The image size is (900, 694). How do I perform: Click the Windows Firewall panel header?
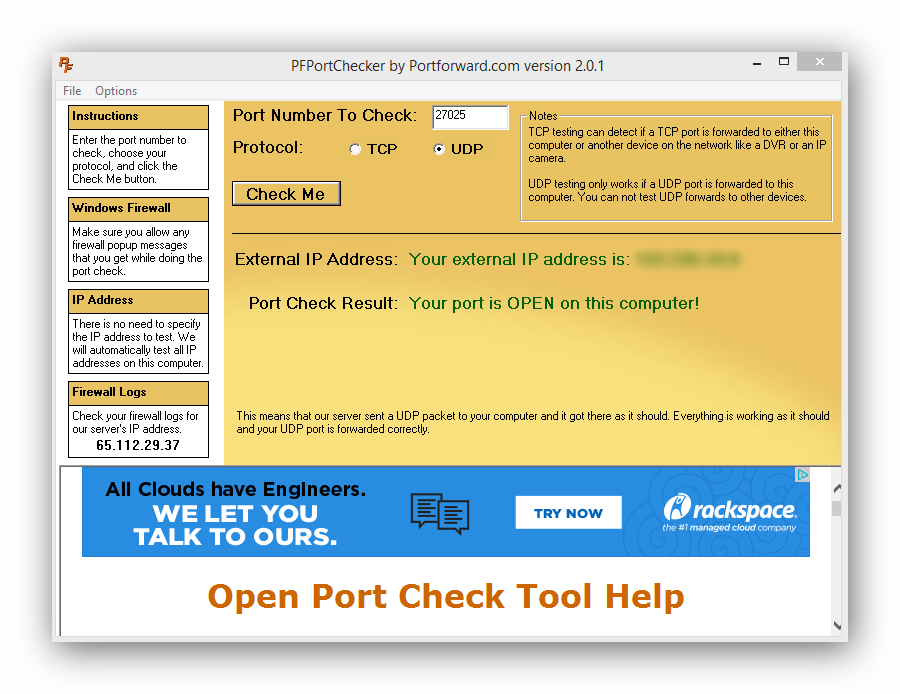[138, 209]
